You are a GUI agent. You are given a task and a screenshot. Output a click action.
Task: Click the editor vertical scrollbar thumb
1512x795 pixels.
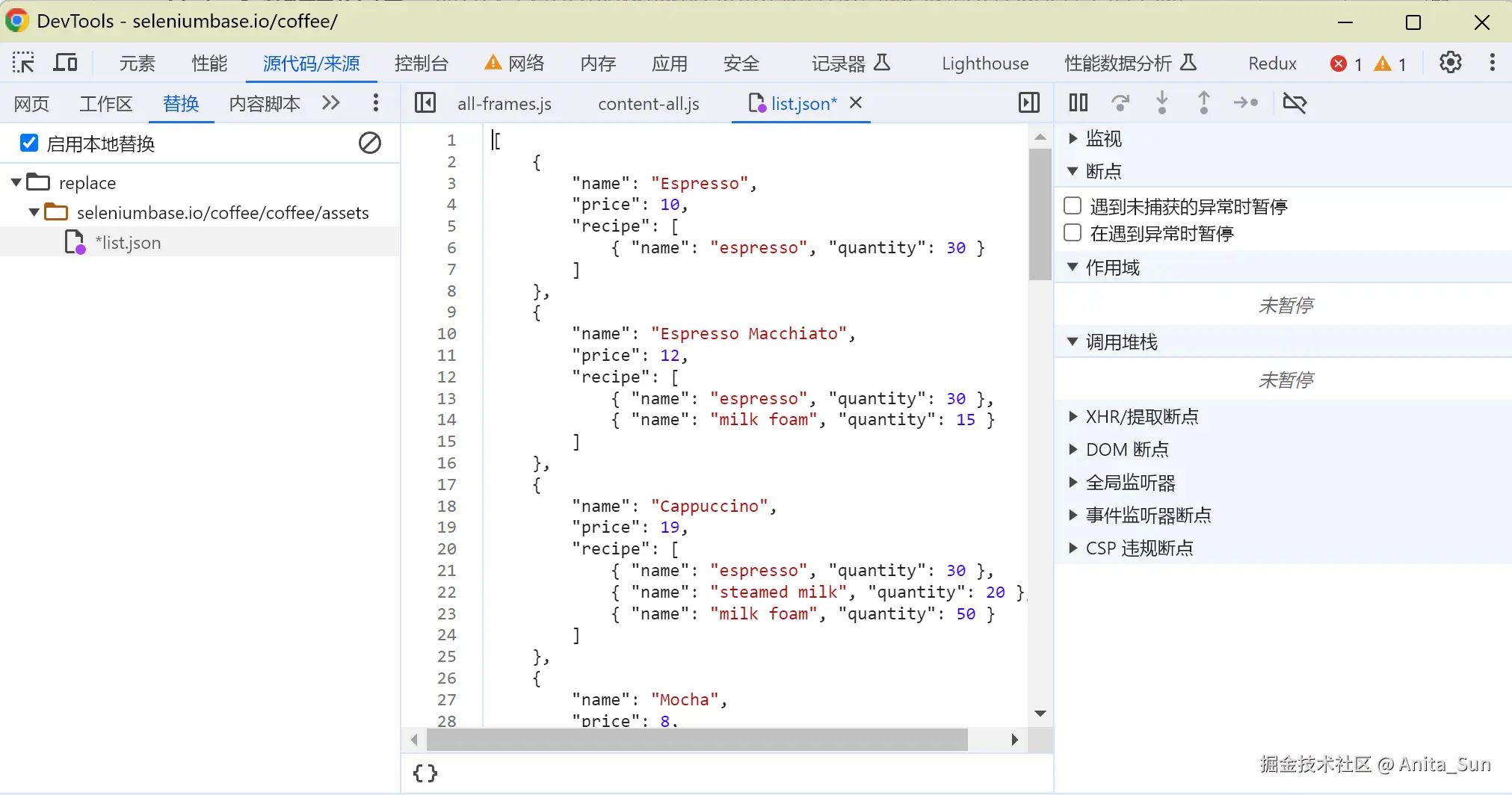coord(1040,214)
